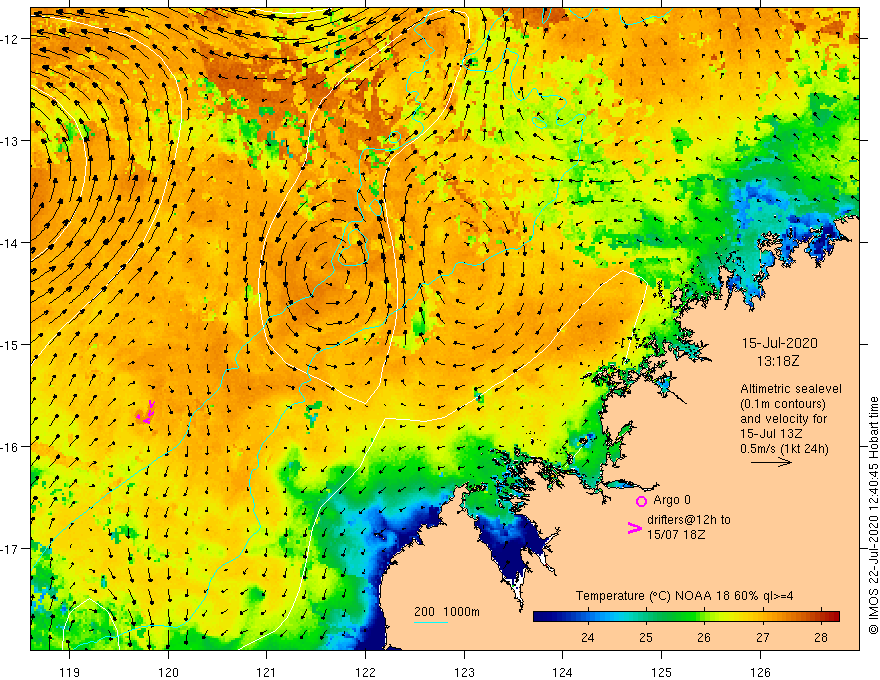880x680 pixels.
Task: Click longitude axis label 122
Action: 365,672
